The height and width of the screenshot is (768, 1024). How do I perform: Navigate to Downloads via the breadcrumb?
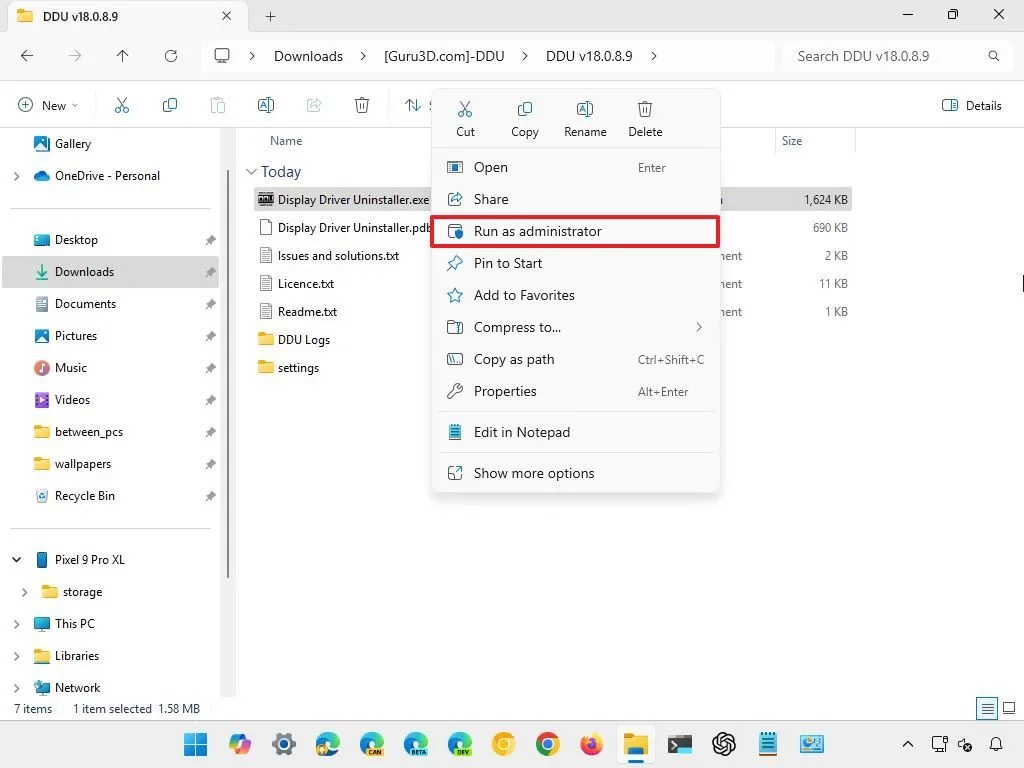pyautogui.click(x=308, y=56)
